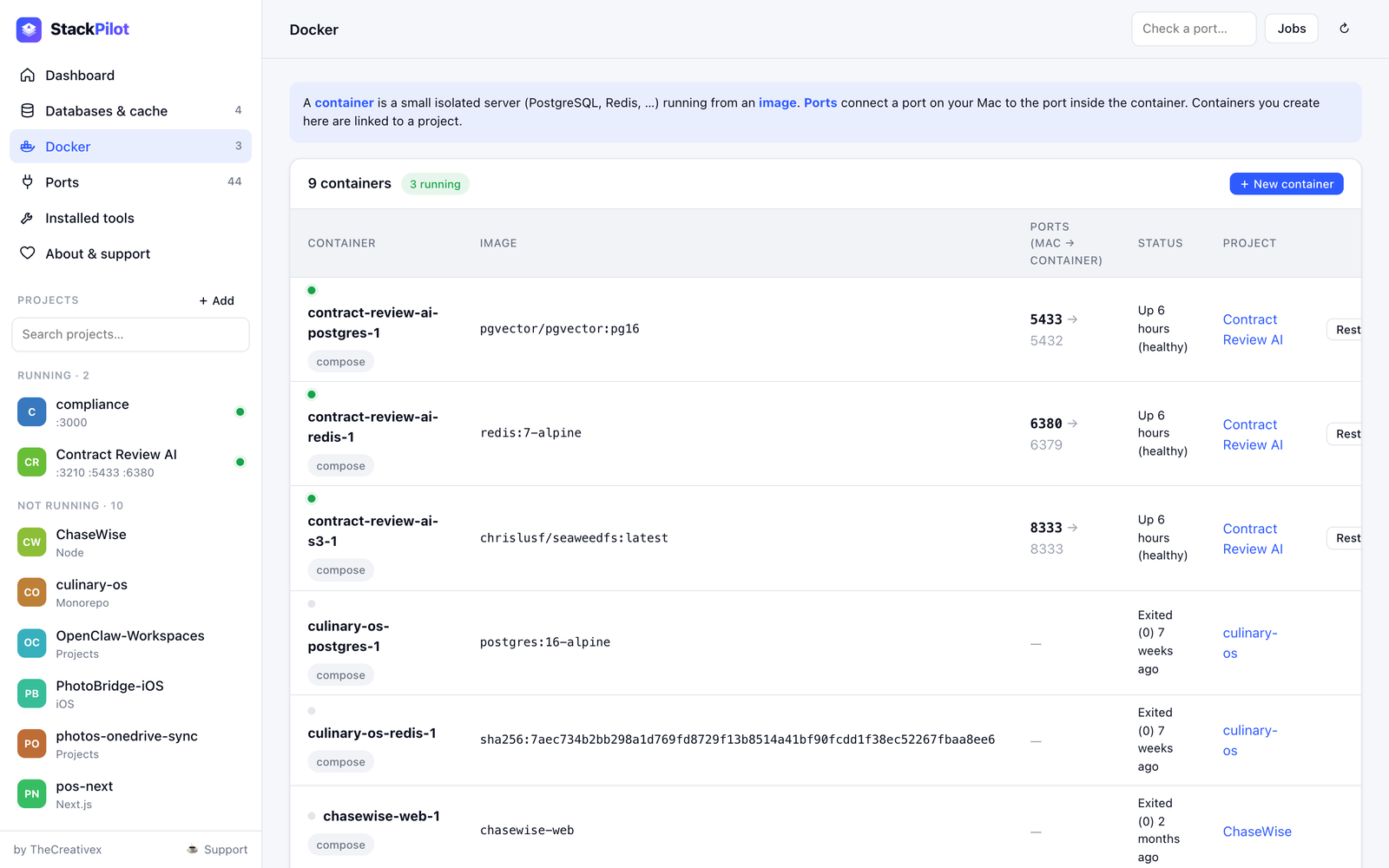
Task: Click the 'image' link in info banner
Action: pos(777,102)
